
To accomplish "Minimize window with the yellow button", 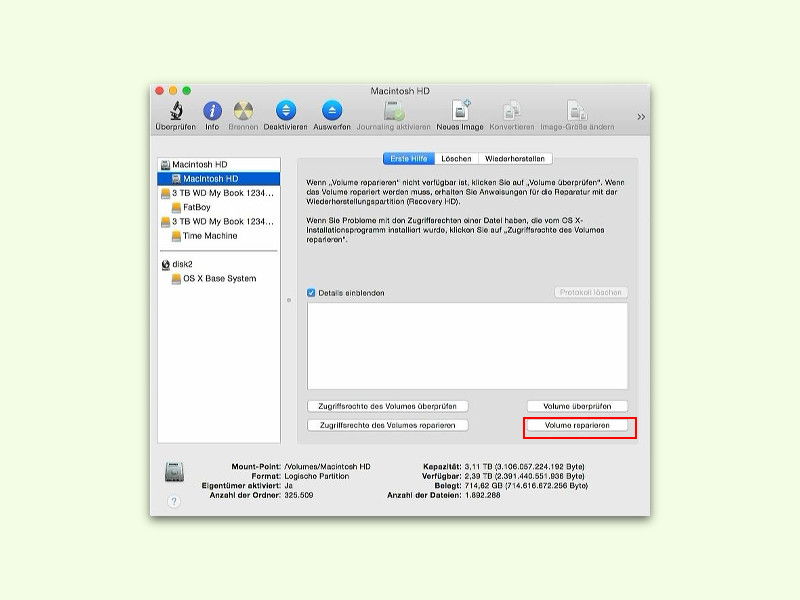I will pyautogui.click(x=173, y=91).
